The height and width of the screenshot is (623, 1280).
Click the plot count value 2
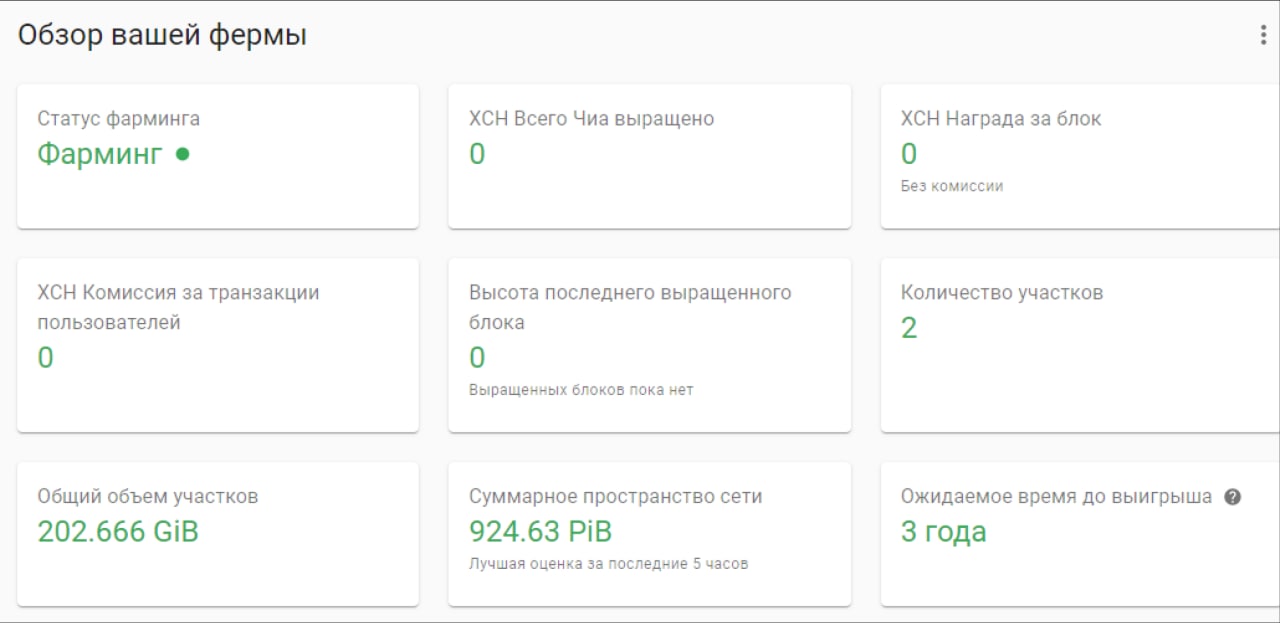pos(909,328)
